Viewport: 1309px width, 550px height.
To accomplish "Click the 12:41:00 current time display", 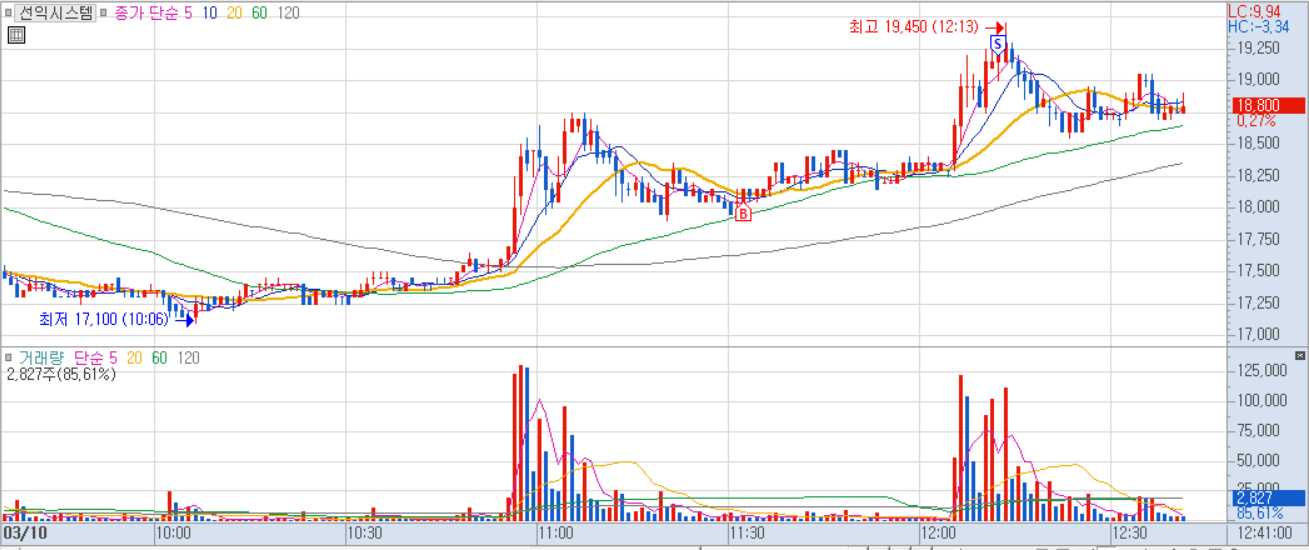I will [x=1266, y=534].
